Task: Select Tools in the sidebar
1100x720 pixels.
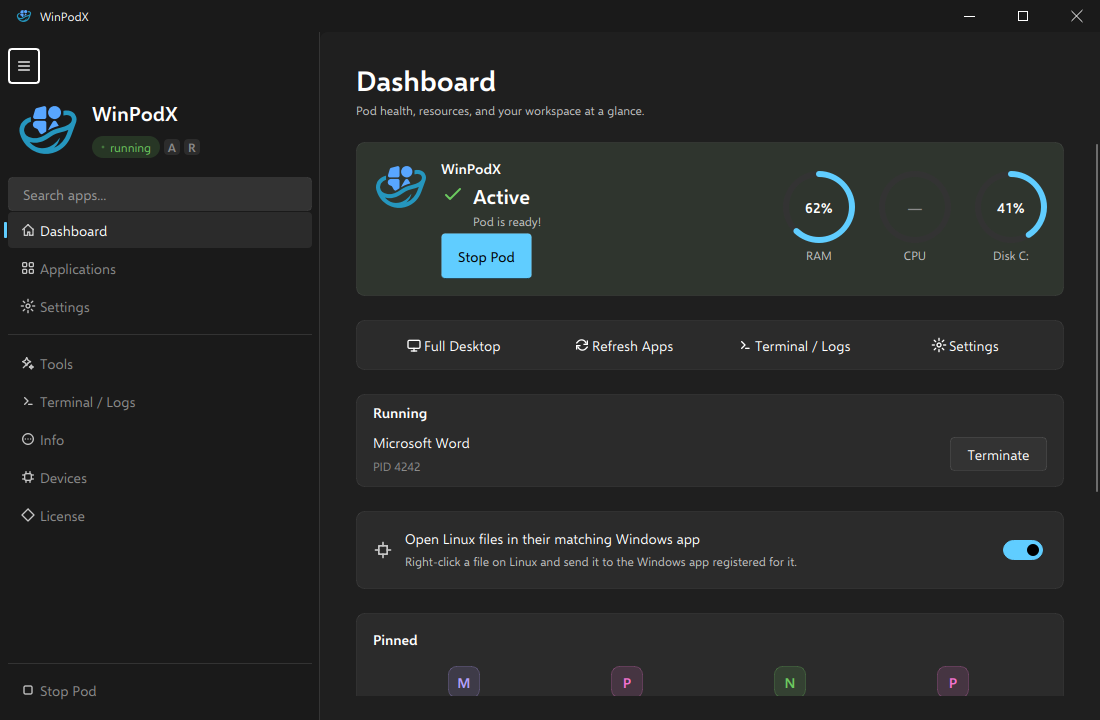Action: point(160,364)
